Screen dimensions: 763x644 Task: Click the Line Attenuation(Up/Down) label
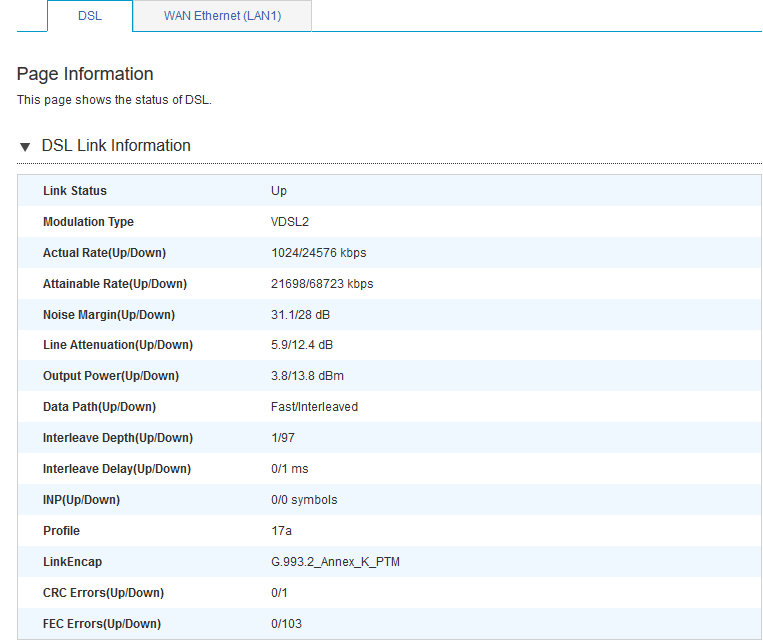pos(118,345)
